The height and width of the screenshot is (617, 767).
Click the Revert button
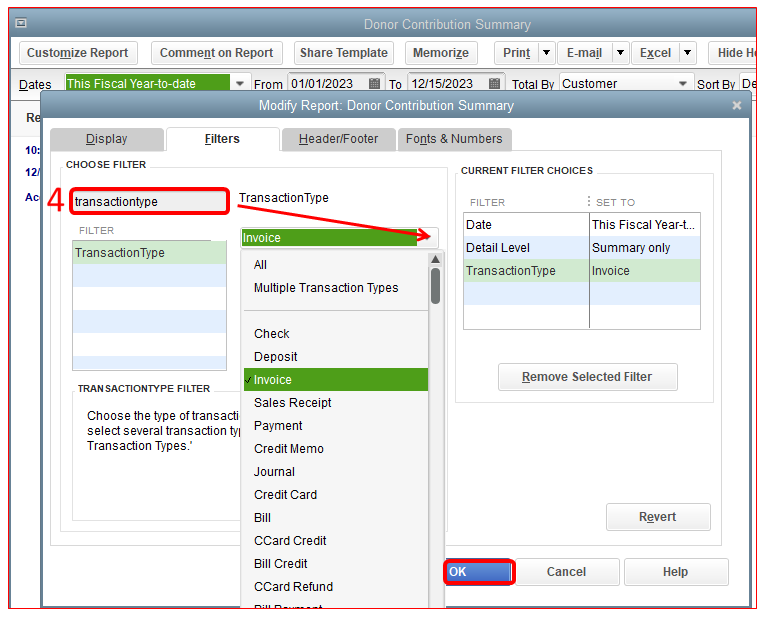pyautogui.click(x=658, y=517)
